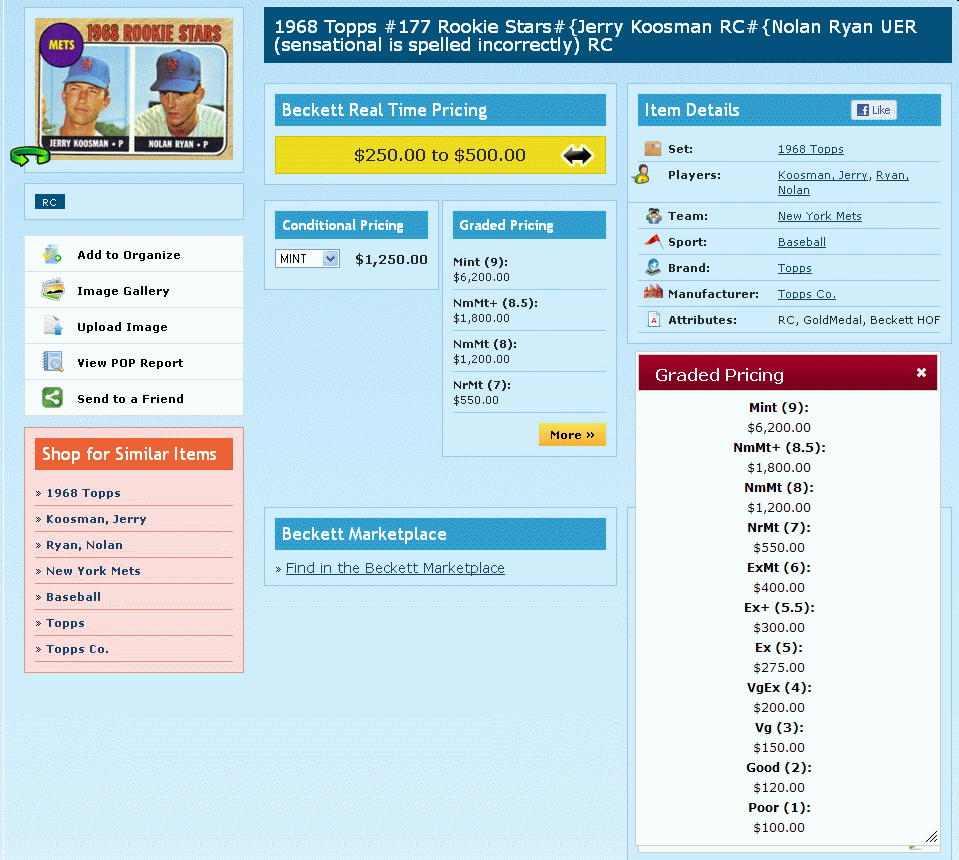Click the Manufacturer factory icon
The width and height of the screenshot is (959, 860).
[653, 292]
